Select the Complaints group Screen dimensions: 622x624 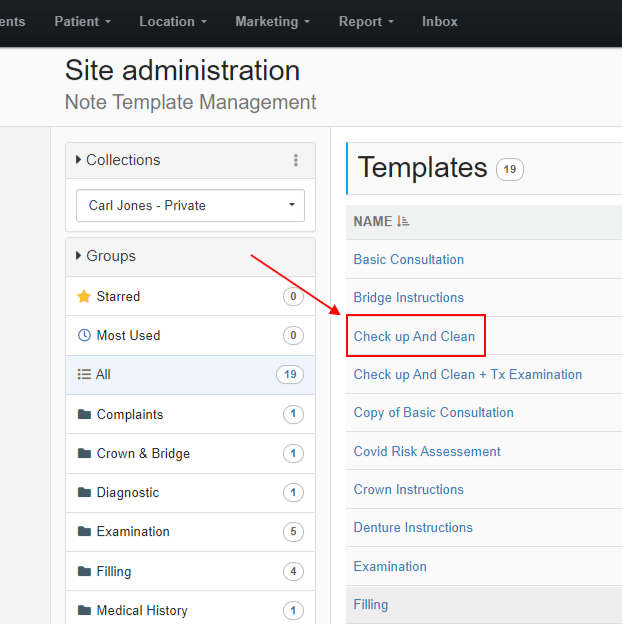(190, 414)
